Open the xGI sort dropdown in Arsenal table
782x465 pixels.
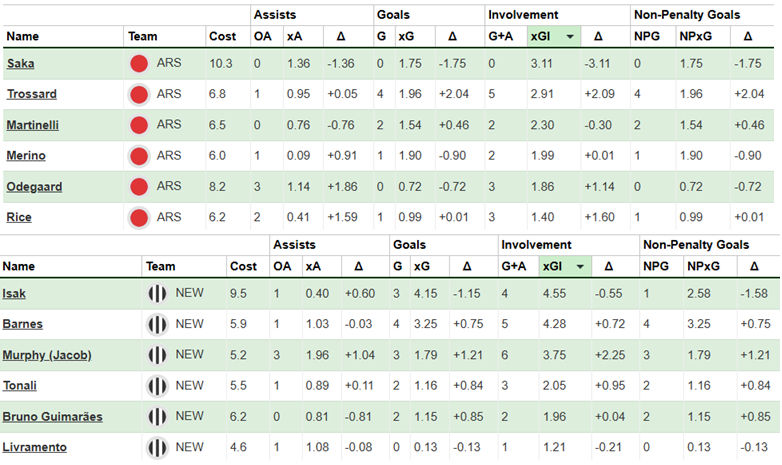(x=569, y=36)
